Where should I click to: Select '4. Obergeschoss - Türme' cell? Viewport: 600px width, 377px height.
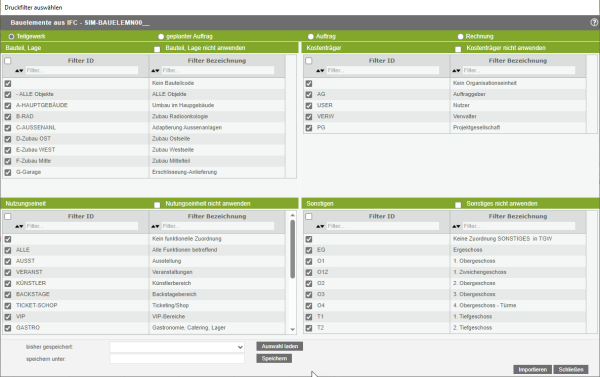coord(518,305)
